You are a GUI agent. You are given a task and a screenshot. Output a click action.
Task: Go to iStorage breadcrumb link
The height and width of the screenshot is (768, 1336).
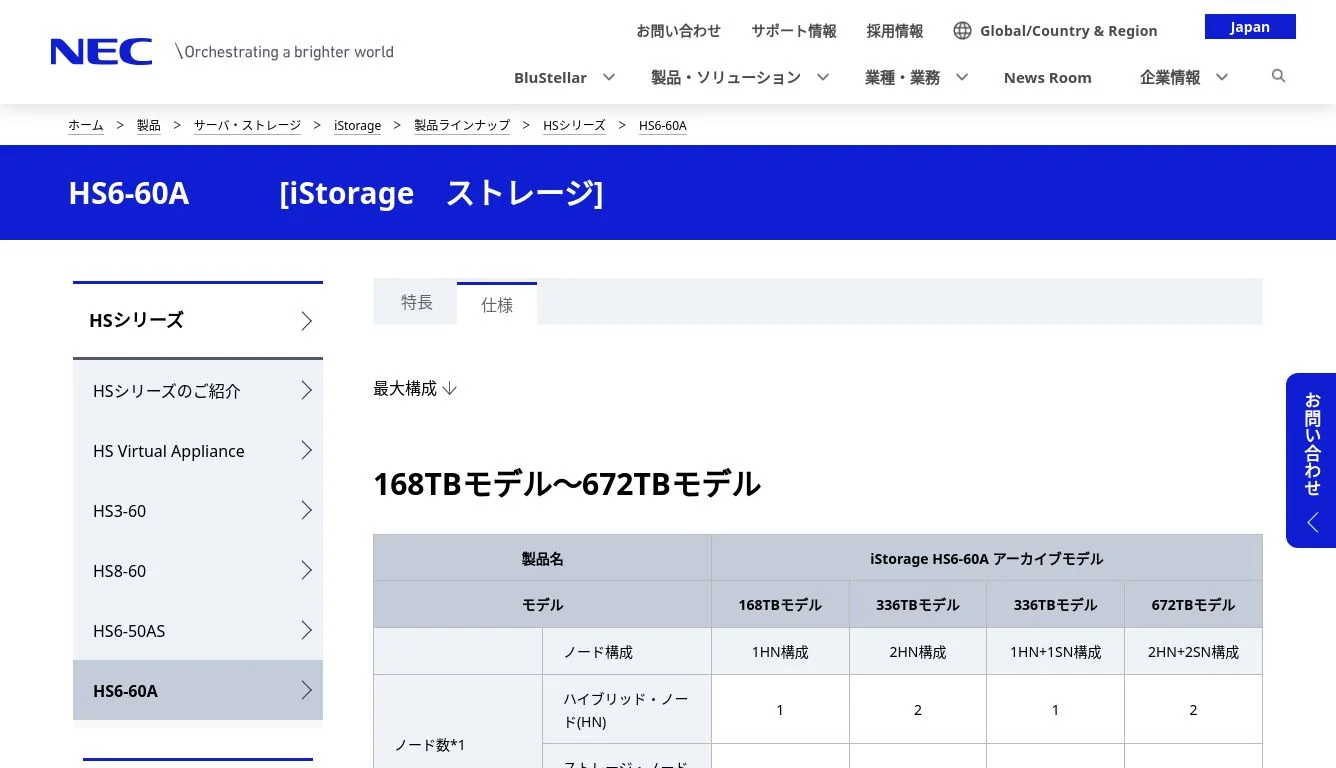(x=357, y=126)
